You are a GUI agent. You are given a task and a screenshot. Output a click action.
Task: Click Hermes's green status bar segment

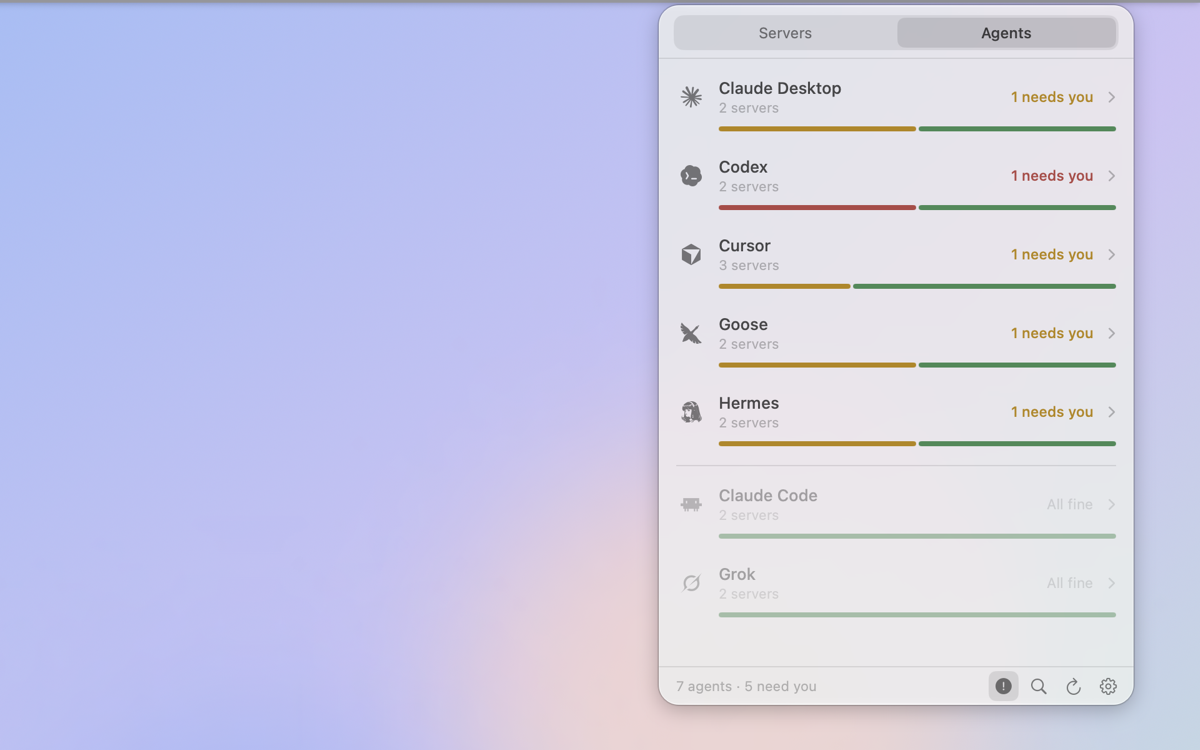pos(1017,444)
